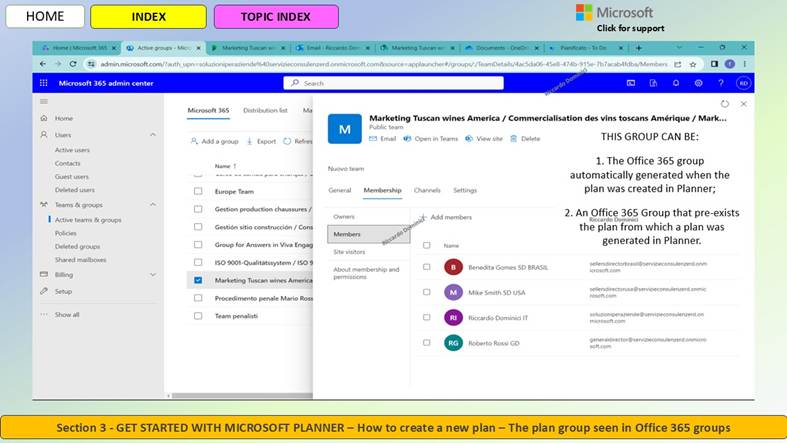The width and height of the screenshot is (787, 443).
Task: Open About membership and permissions
Action: (x=366, y=273)
